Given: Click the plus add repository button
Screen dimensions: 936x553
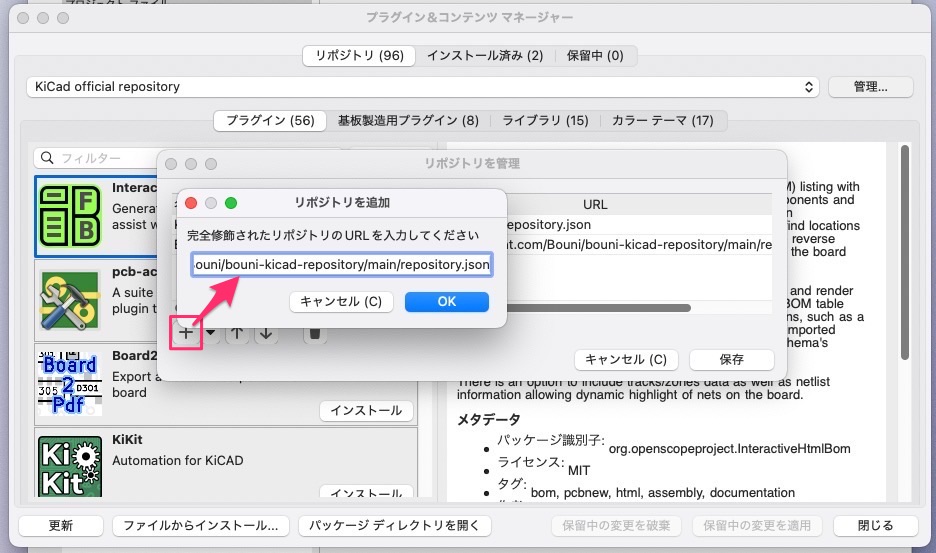Looking at the screenshot, I should click(x=186, y=334).
